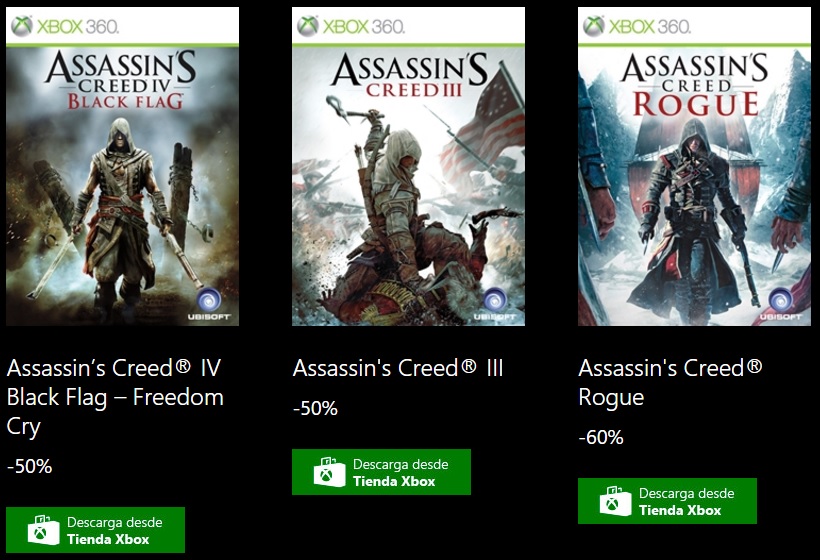Viewport: 820px width, 560px height.
Task: Click the -50% discount under Assassin's Creed III
Action: pyautogui.click(x=315, y=408)
